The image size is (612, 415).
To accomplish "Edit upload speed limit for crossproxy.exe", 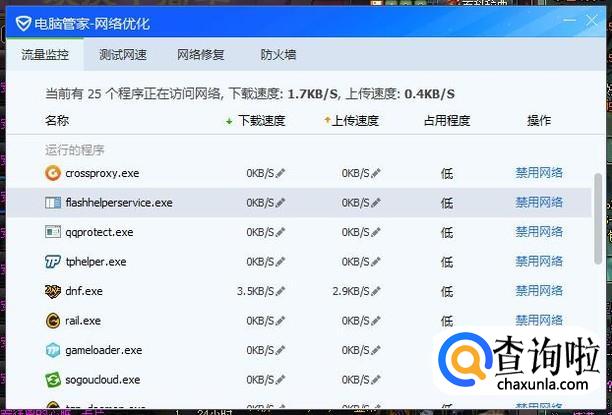I will pos(376,173).
